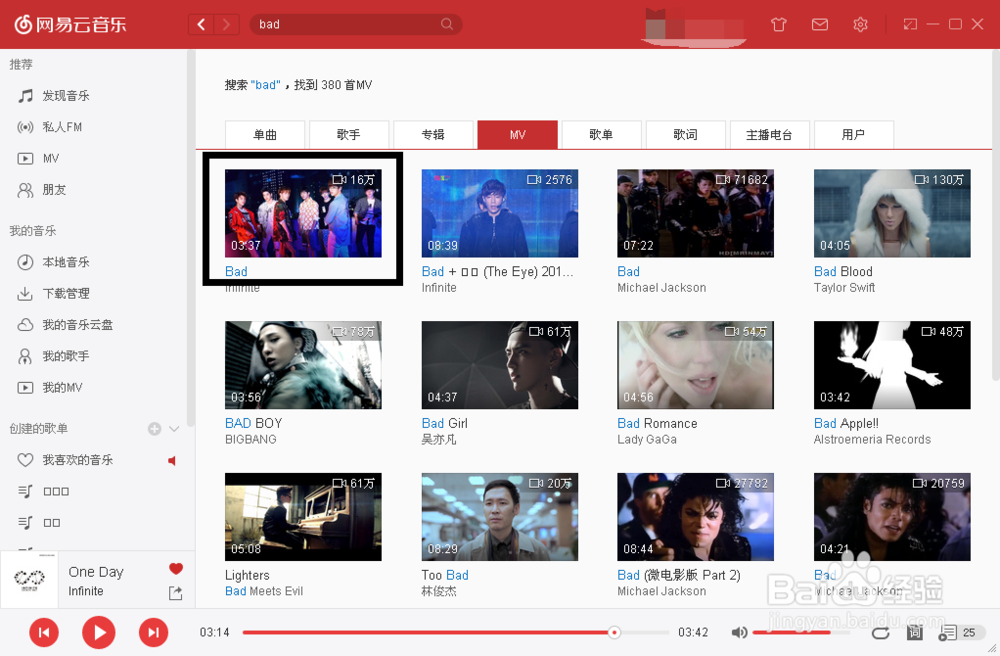Click the Taylor Swift artist link
The image size is (1000, 656).
844,288
